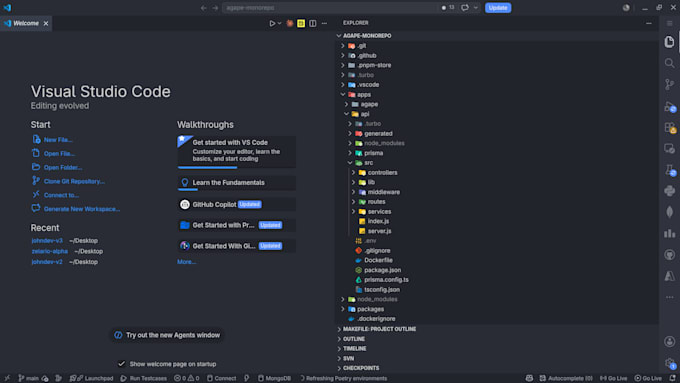Image resolution: width=680 pixels, height=383 pixels.
Task: Click Generate New Workspace link
Action: [82, 209]
